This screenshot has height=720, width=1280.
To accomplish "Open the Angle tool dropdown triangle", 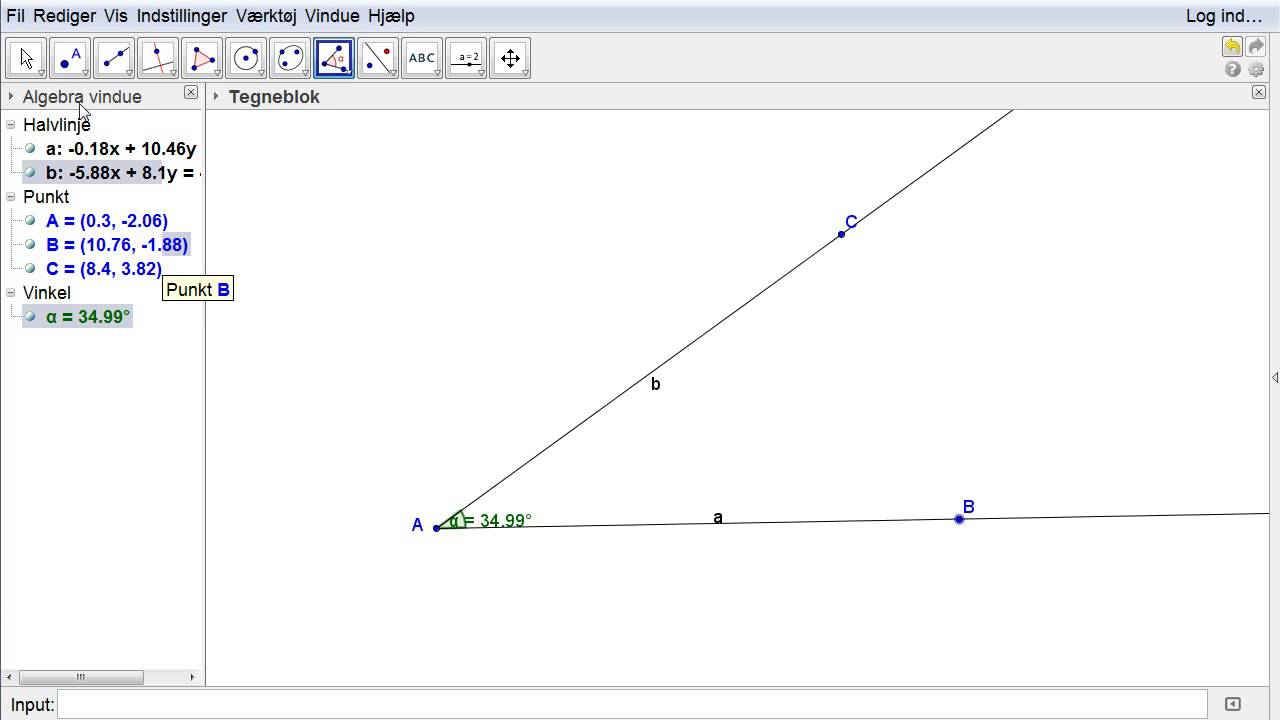I will click(349, 73).
